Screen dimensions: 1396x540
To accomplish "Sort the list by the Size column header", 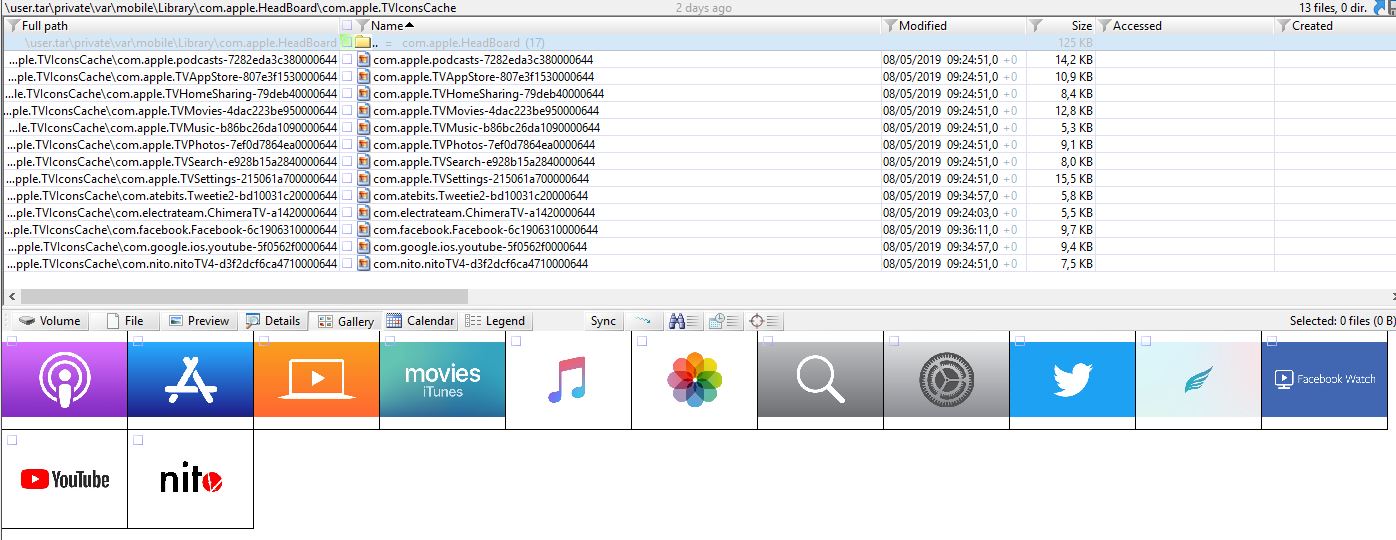I will pyautogui.click(x=1081, y=26).
